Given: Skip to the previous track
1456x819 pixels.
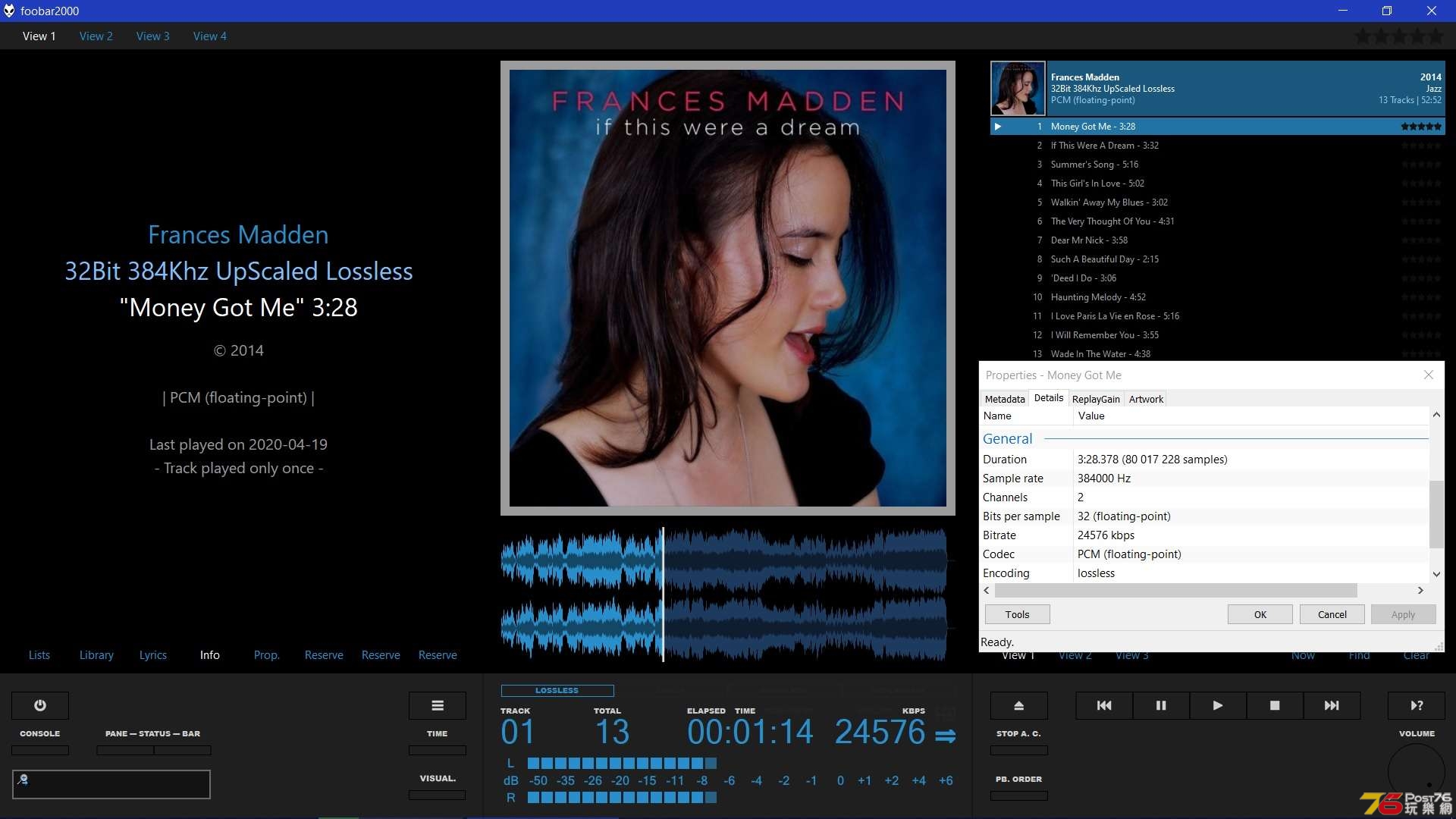Looking at the screenshot, I should pyautogui.click(x=1104, y=705).
